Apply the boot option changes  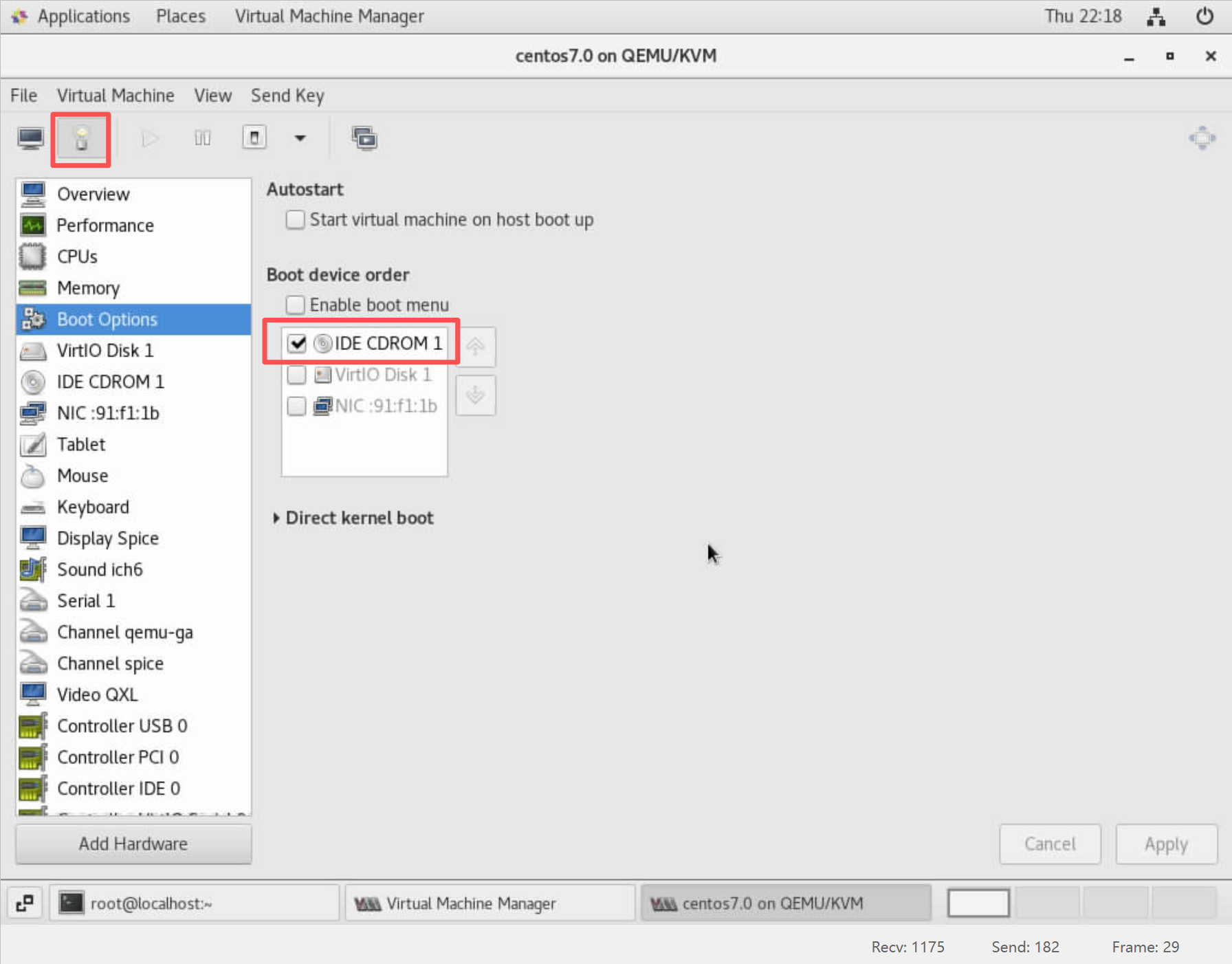point(1165,844)
